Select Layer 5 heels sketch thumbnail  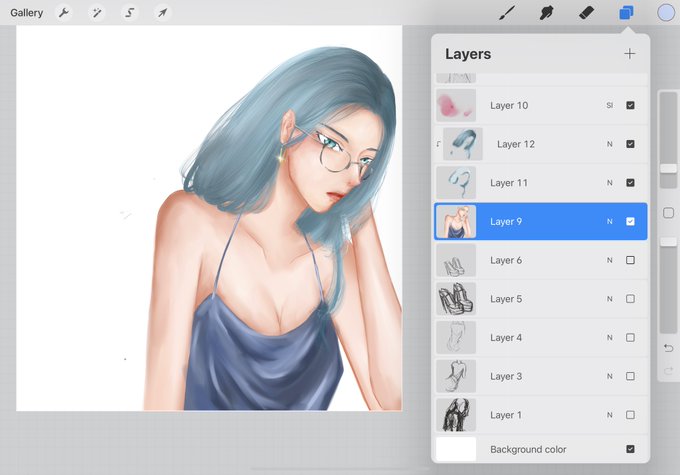456,298
